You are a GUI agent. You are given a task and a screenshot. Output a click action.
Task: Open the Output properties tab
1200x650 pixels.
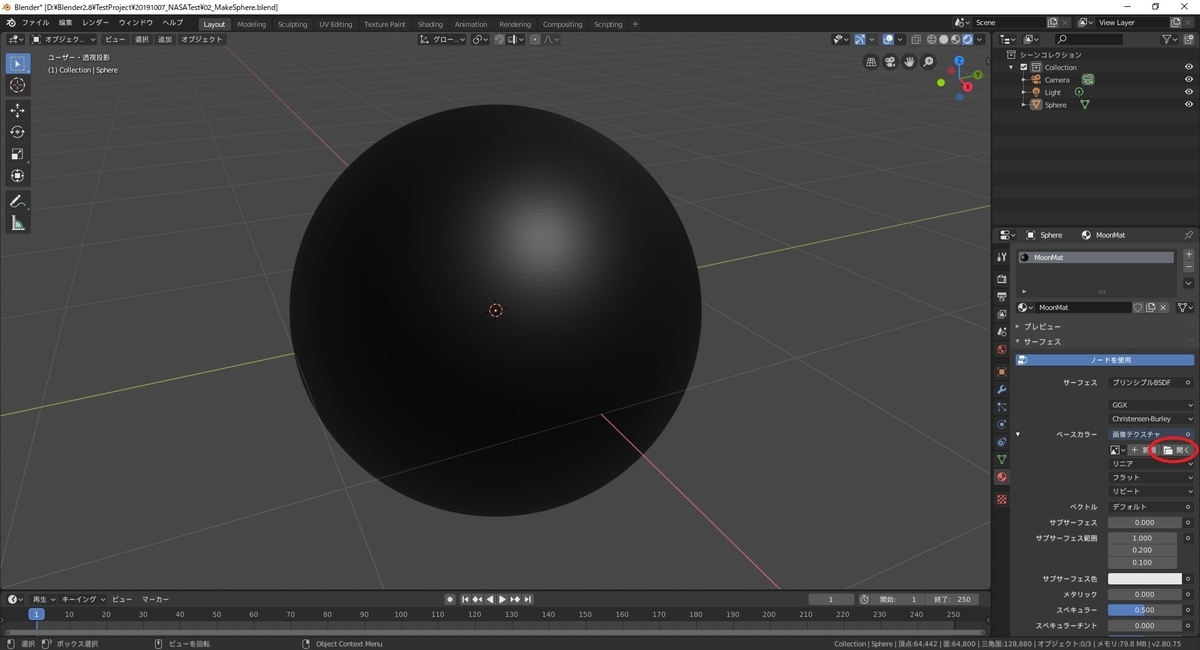[x=1001, y=297]
